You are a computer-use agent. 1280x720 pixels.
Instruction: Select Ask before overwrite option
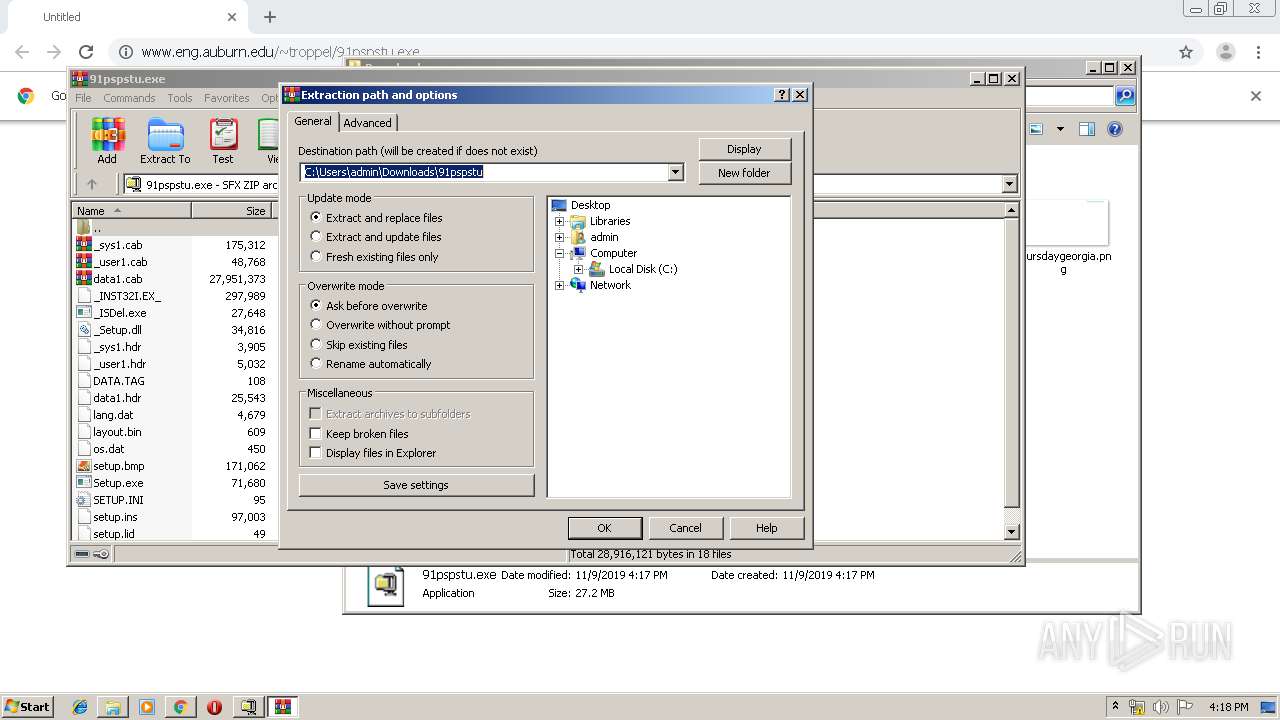click(316, 306)
